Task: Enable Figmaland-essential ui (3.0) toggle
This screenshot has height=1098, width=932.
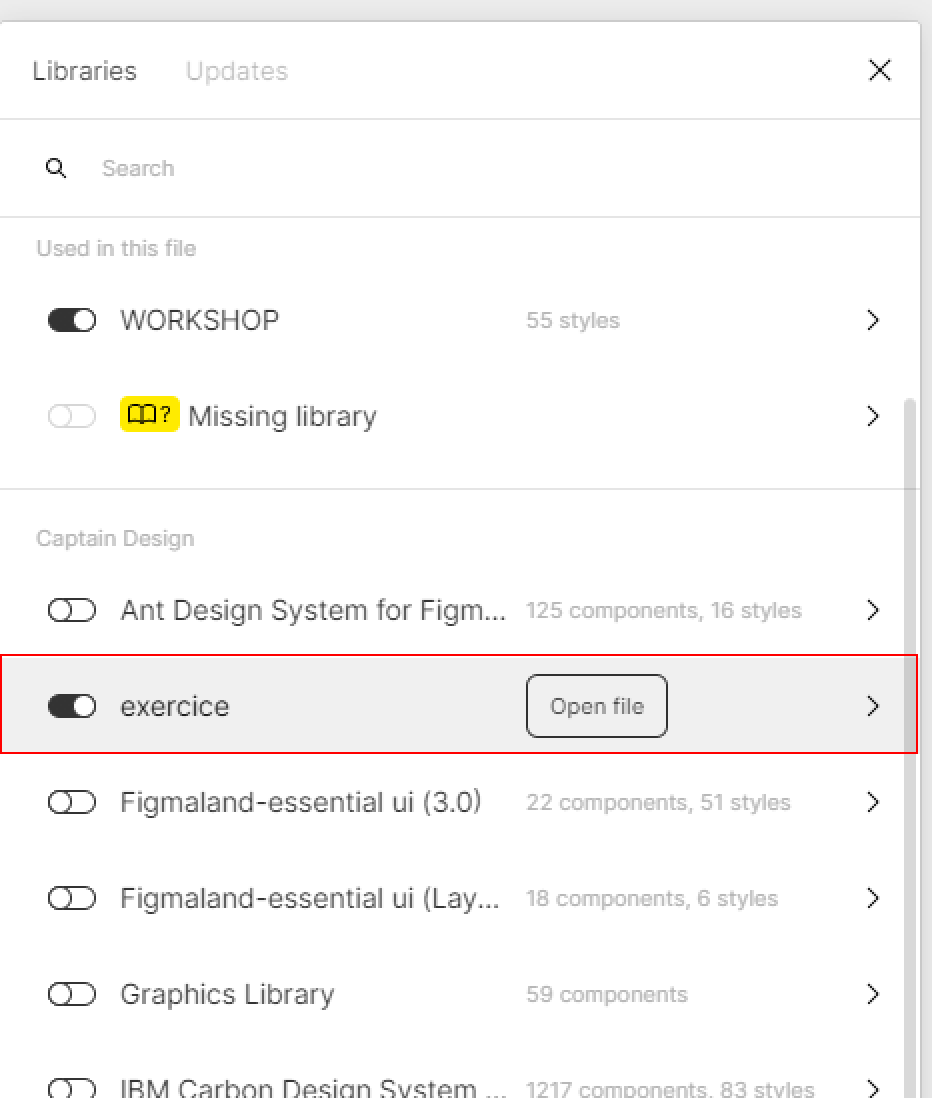Action: (x=71, y=802)
